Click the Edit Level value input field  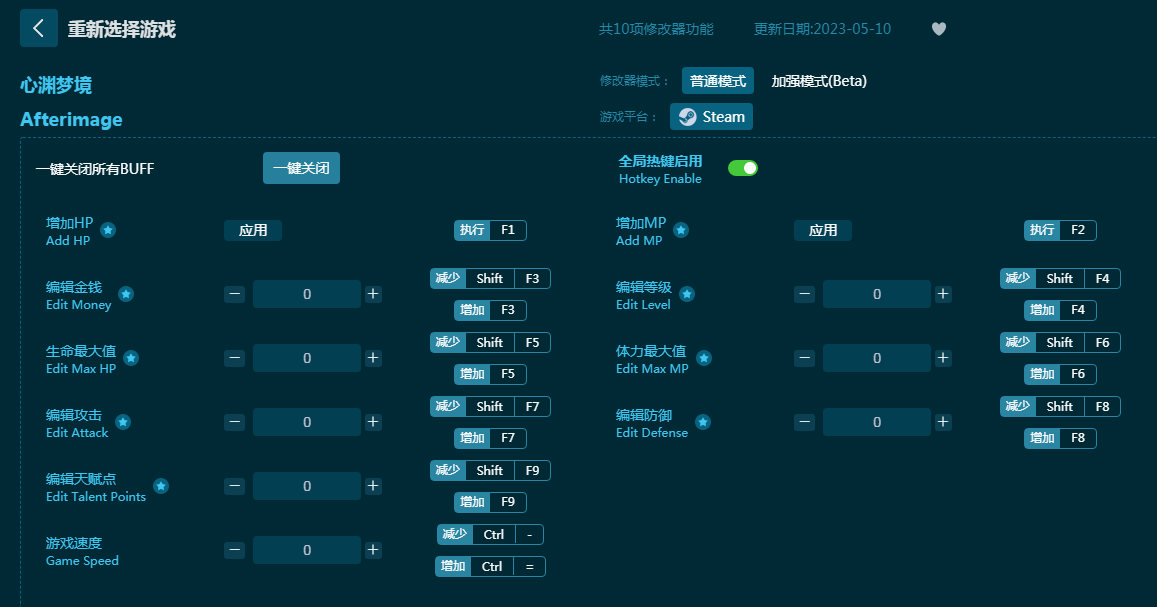[x=877, y=294]
